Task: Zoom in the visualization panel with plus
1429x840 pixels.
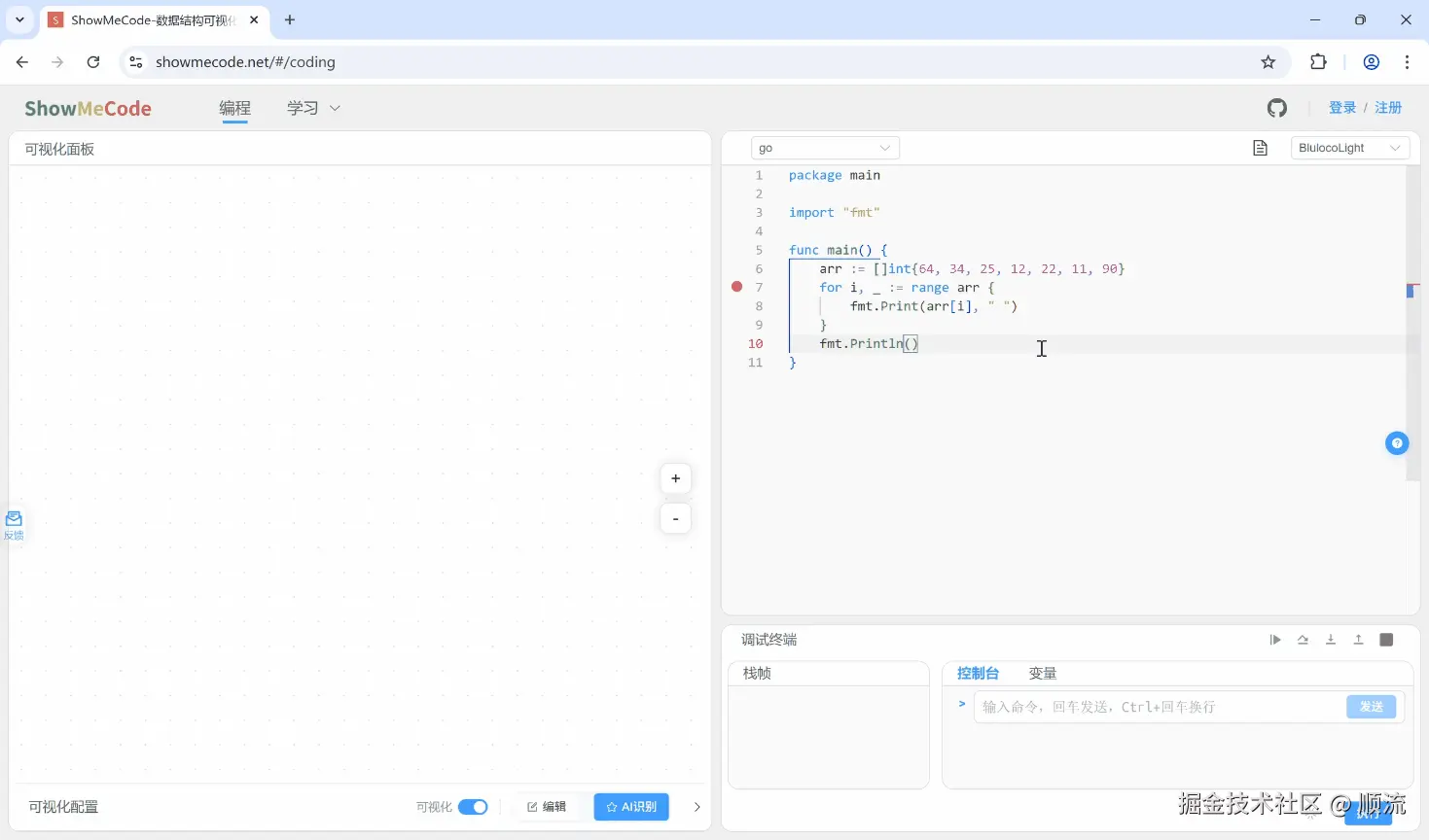Action: [x=675, y=478]
